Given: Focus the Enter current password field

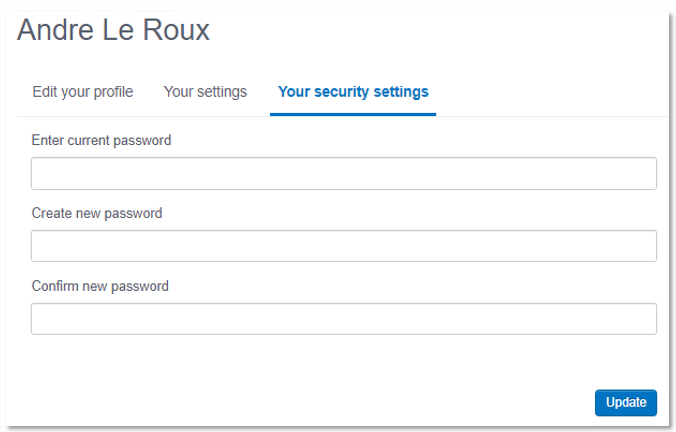Looking at the screenshot, I should pos(344,173).
